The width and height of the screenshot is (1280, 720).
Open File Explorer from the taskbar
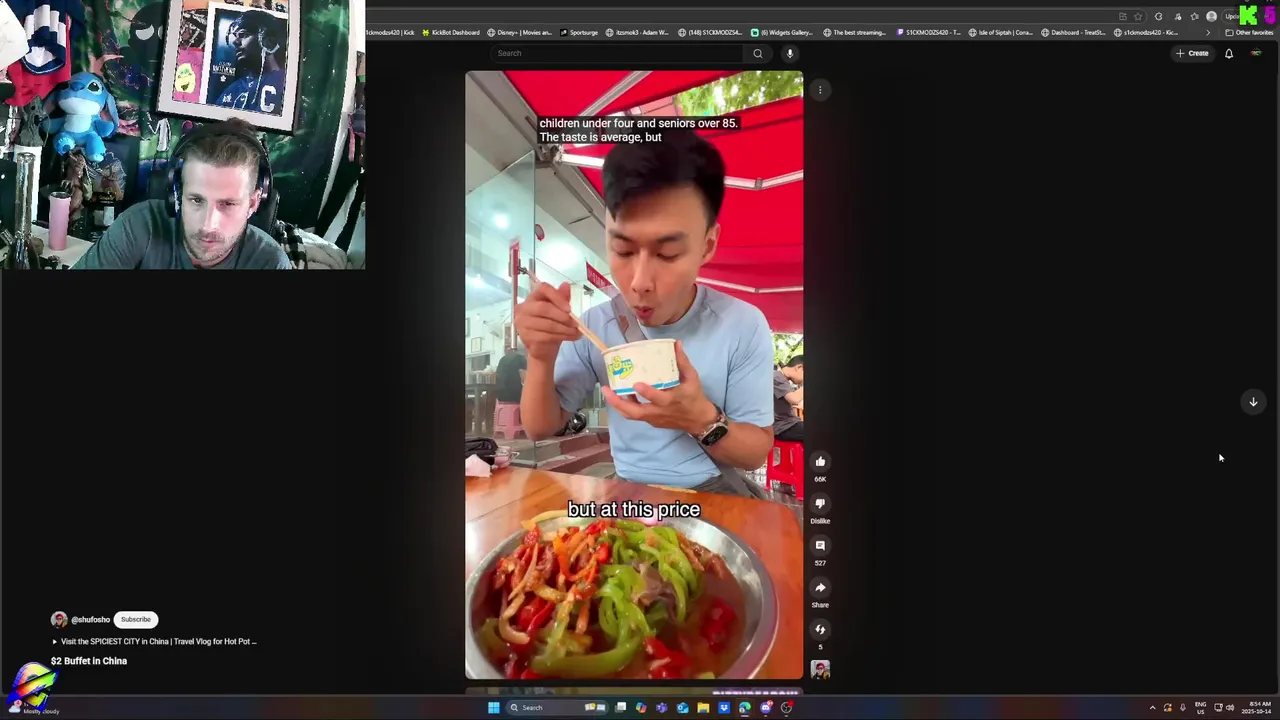point(703,708)
